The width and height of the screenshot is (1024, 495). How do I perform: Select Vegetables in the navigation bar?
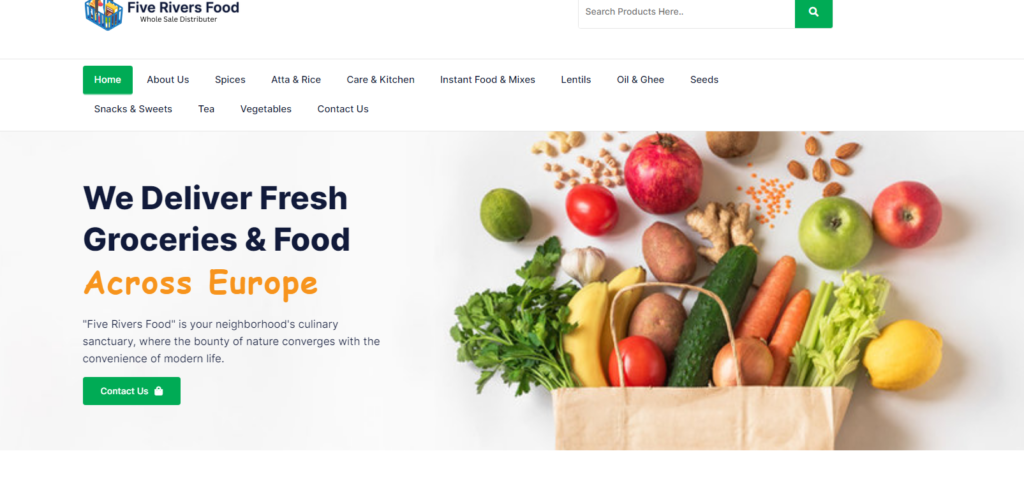(x=266, y=109)
